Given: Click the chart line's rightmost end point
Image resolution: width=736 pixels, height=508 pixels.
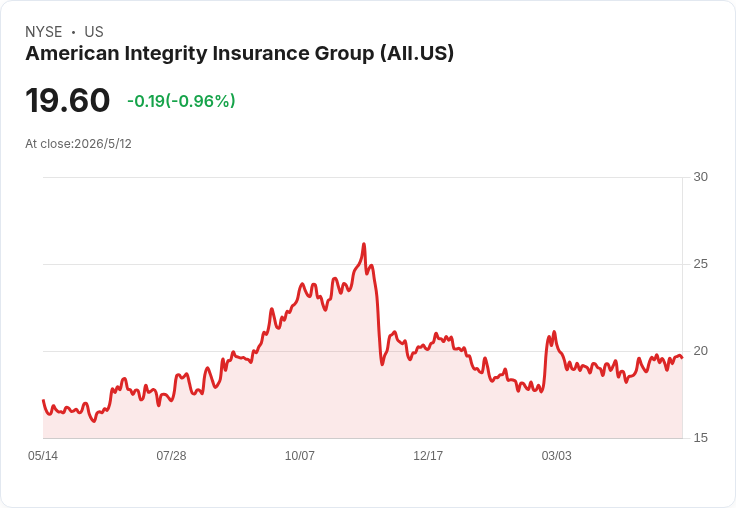Looking at the screenshot, I should point(682,358).
